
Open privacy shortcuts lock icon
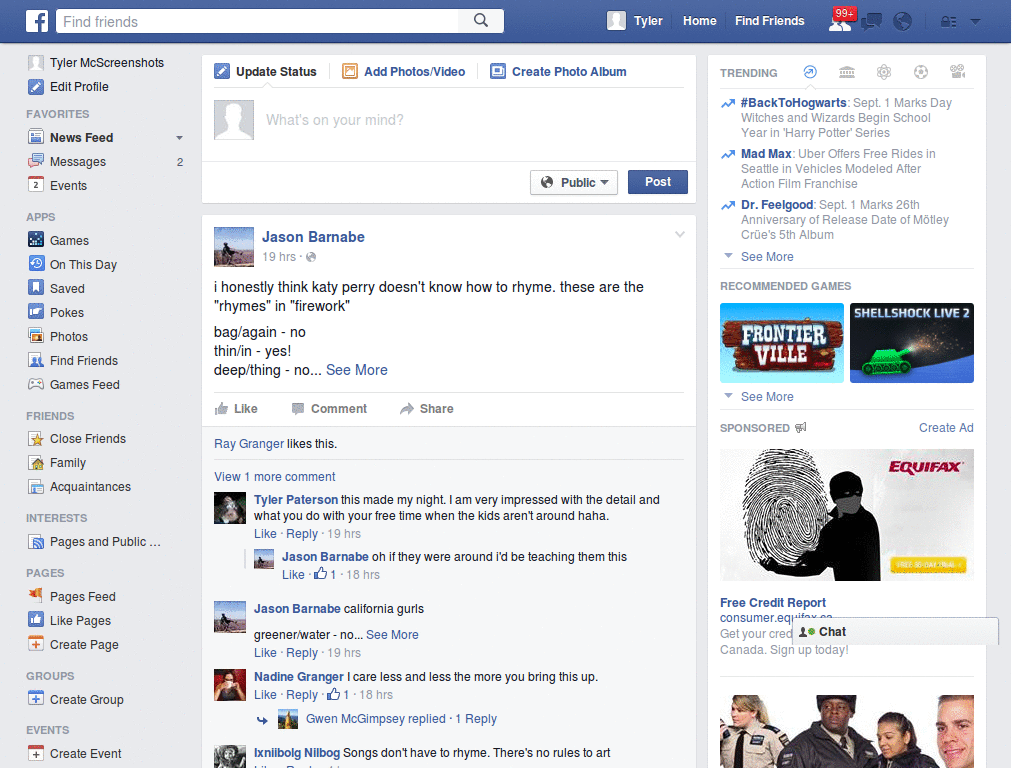[948, 22]
